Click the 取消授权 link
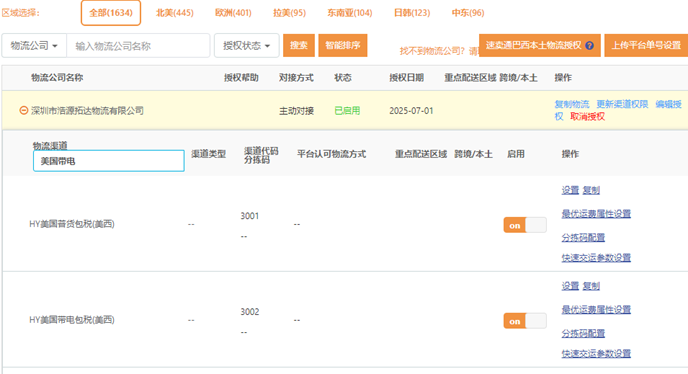Viewport: 688px width, 374px height. [587, 116]
